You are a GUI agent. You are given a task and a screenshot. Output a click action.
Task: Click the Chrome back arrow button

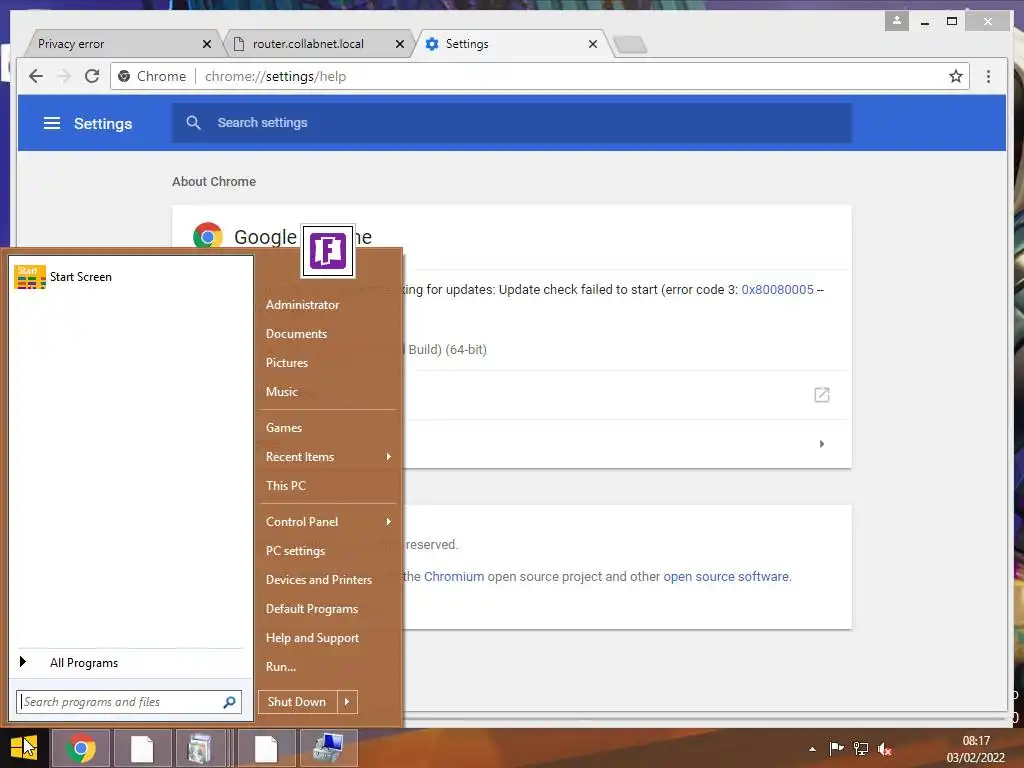pyautogui.click(x=36, y=76)
